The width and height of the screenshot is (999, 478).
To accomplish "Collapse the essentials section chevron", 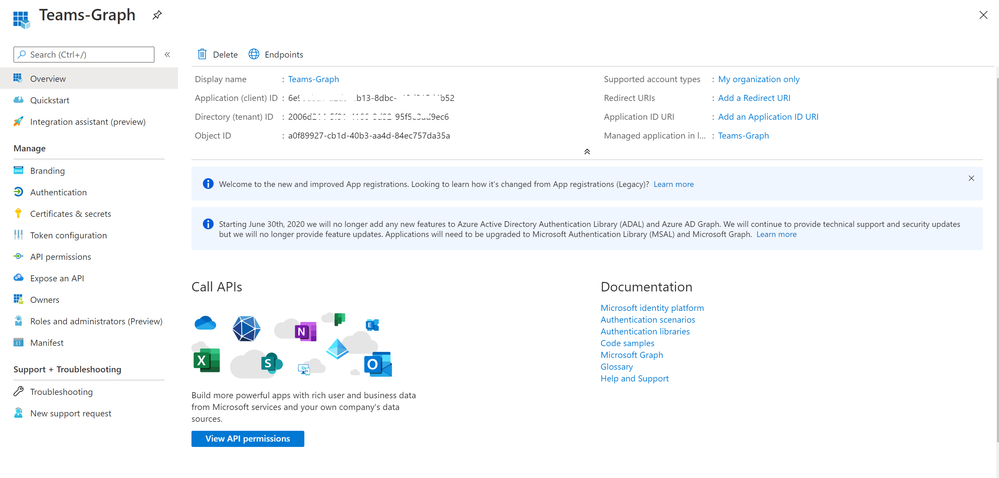I will pos(587,152).
